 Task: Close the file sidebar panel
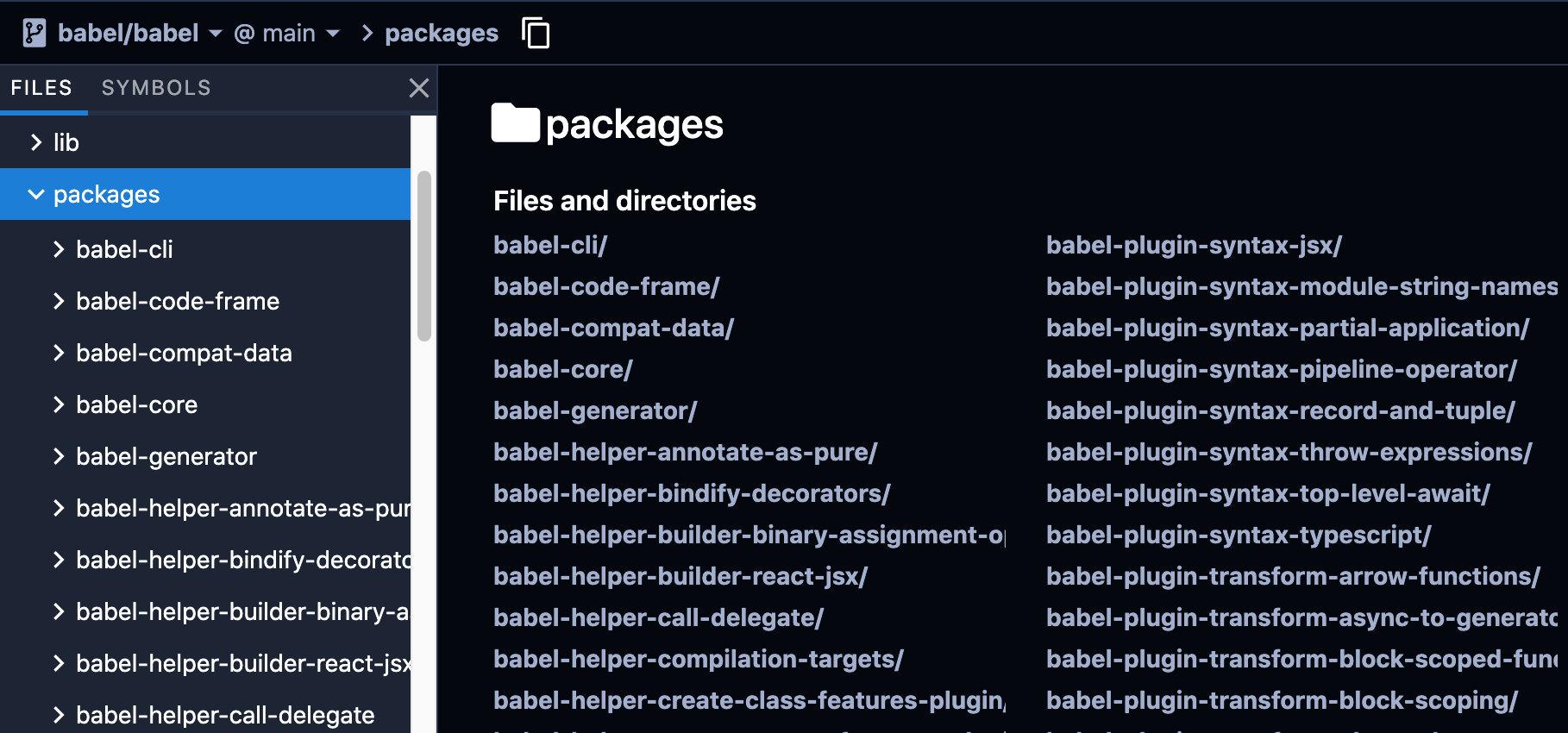click(x=419, y=88)
